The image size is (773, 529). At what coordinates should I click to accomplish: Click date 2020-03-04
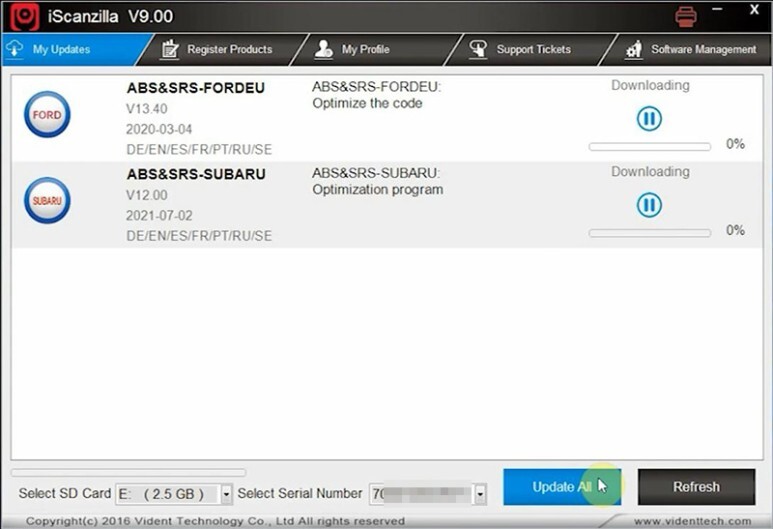pos(159,129)
